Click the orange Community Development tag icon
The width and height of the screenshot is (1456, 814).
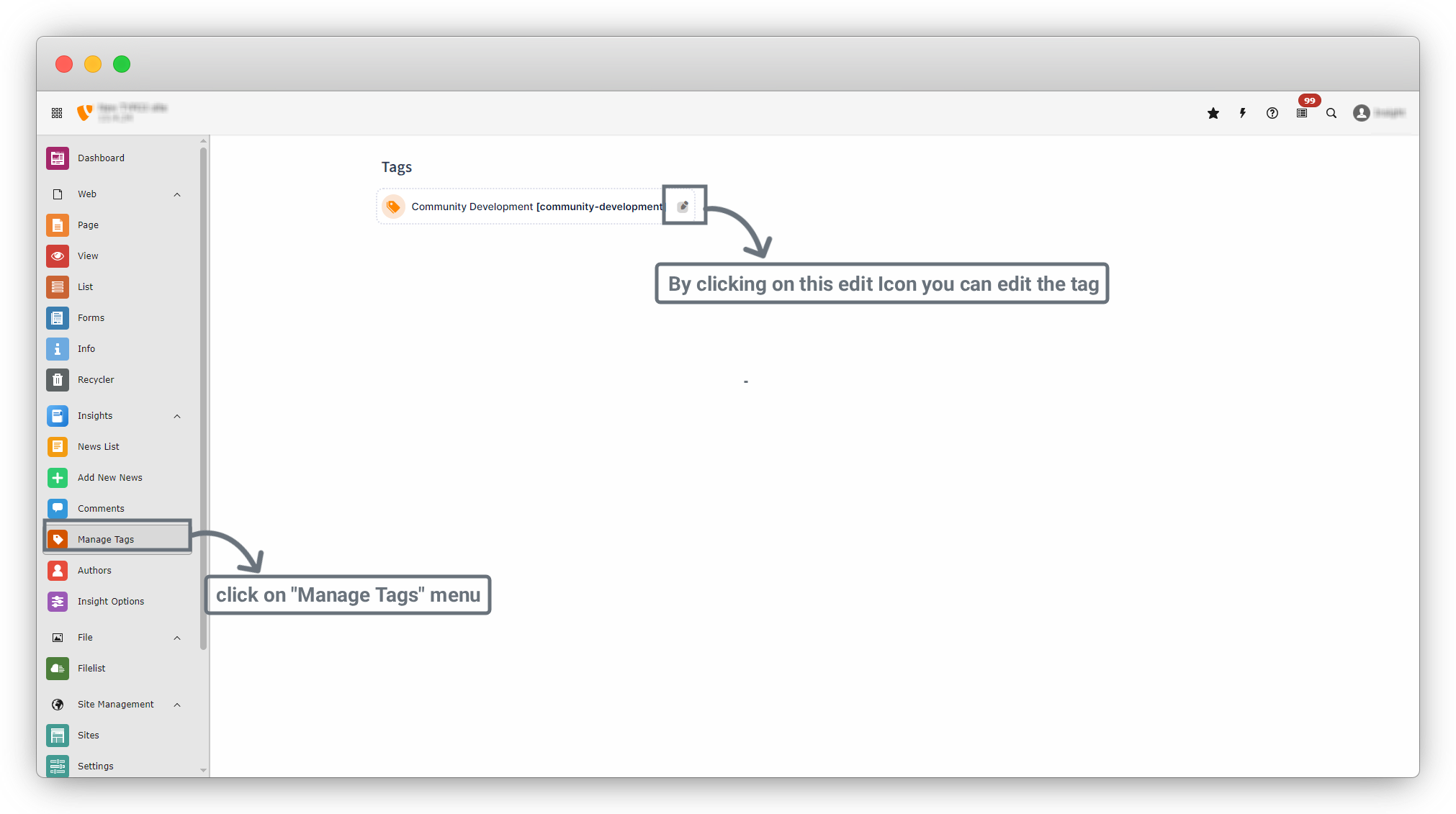pos(393,207)
